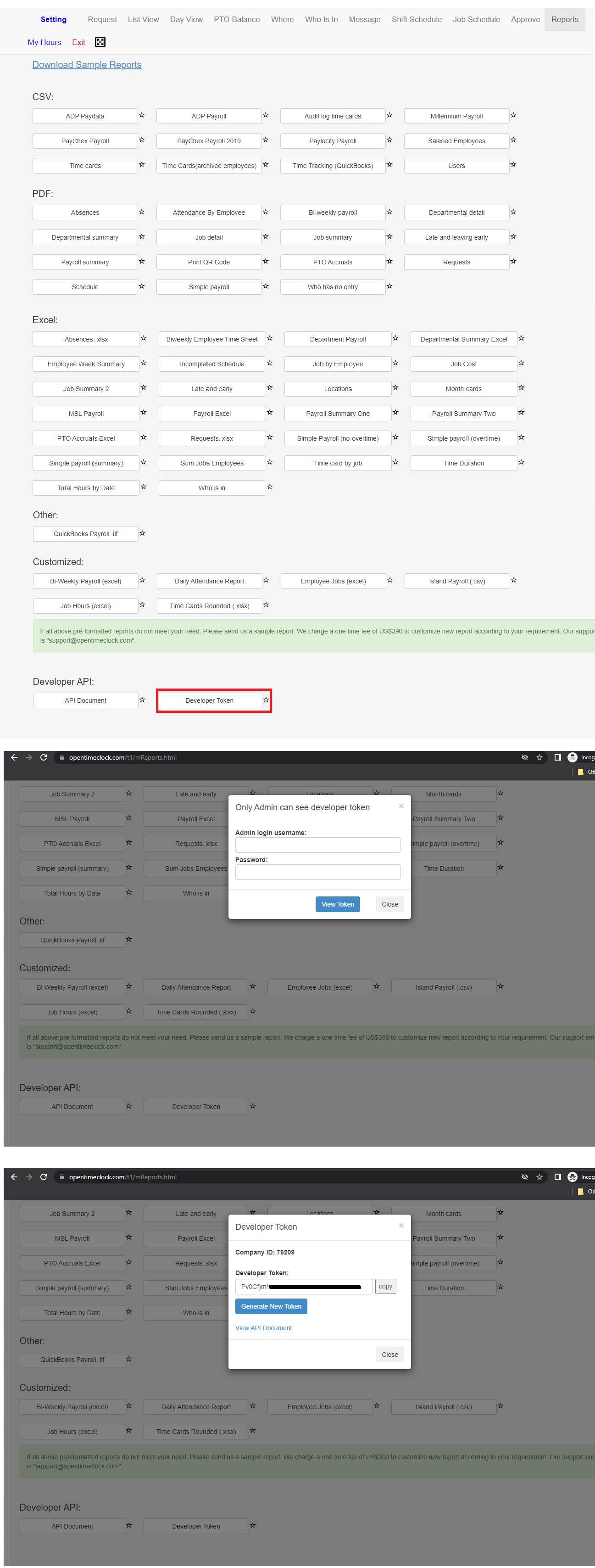This screenshot has height=1568, width=595.
Task: Open the Job Schedule tab
Action: [476, 19]
